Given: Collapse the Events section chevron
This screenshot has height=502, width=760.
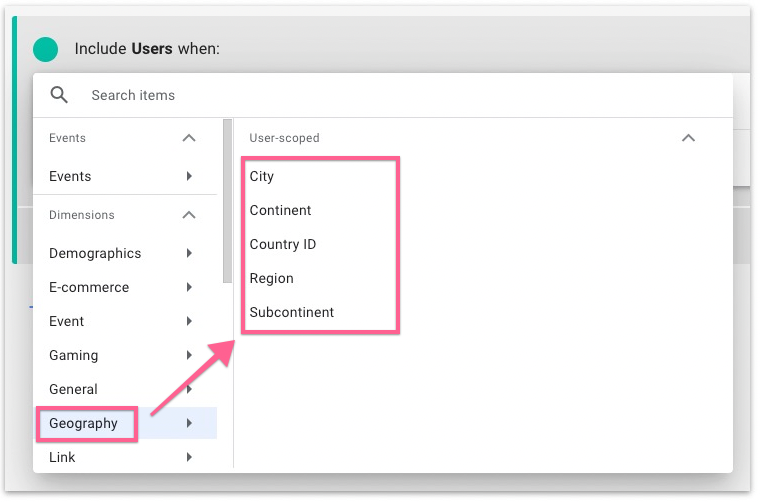Looking at the screenshot, I should pos(189,138).
